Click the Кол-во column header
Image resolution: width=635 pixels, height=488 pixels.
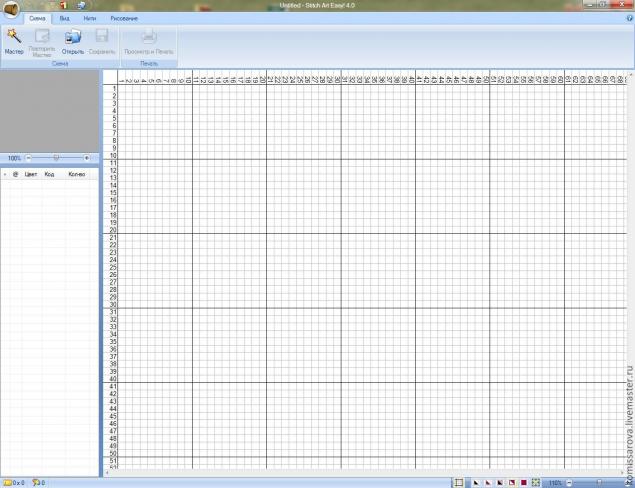[77, 174]
